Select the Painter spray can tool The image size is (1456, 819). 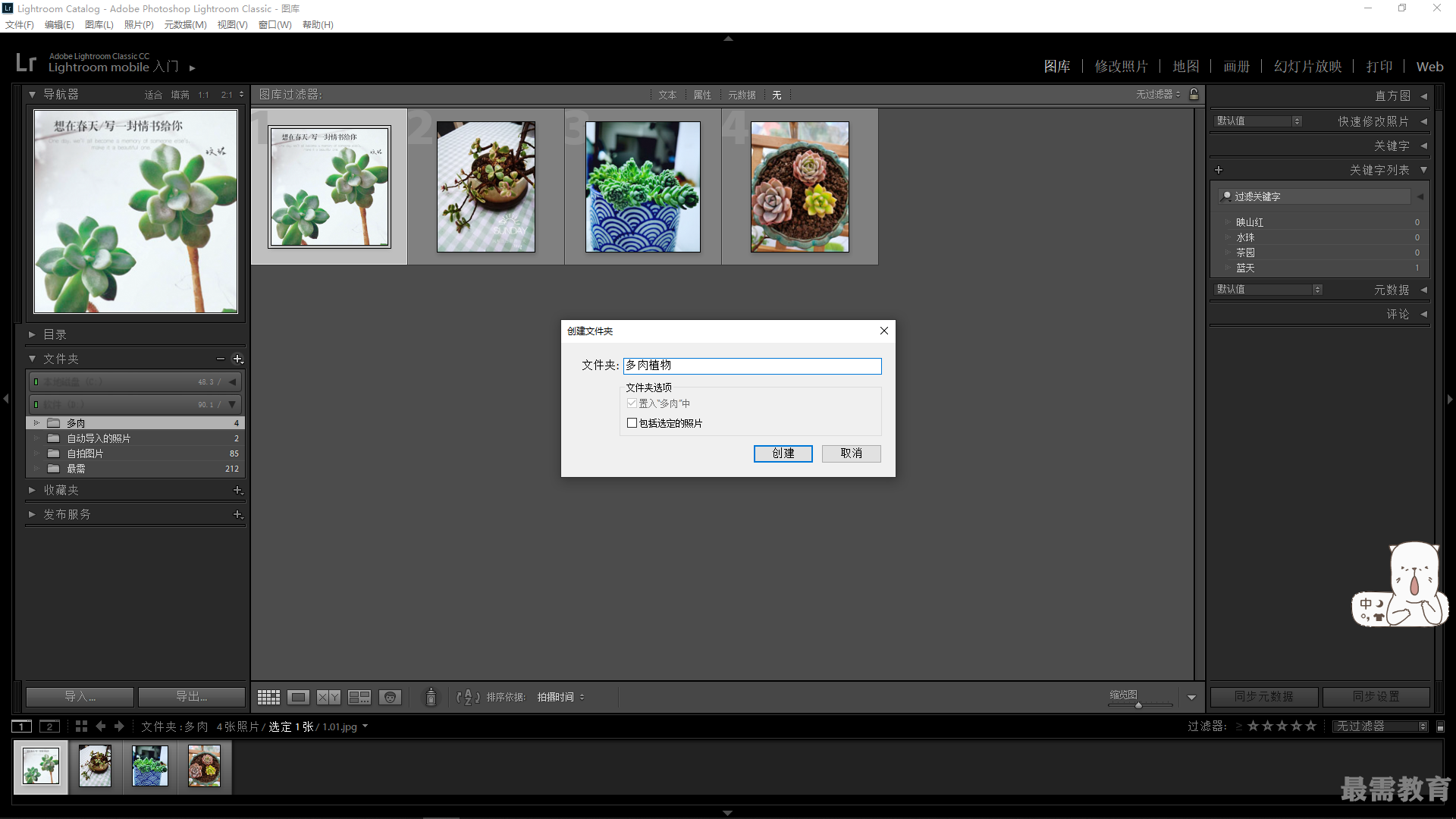pyautogui.click(x=431, y=697)
